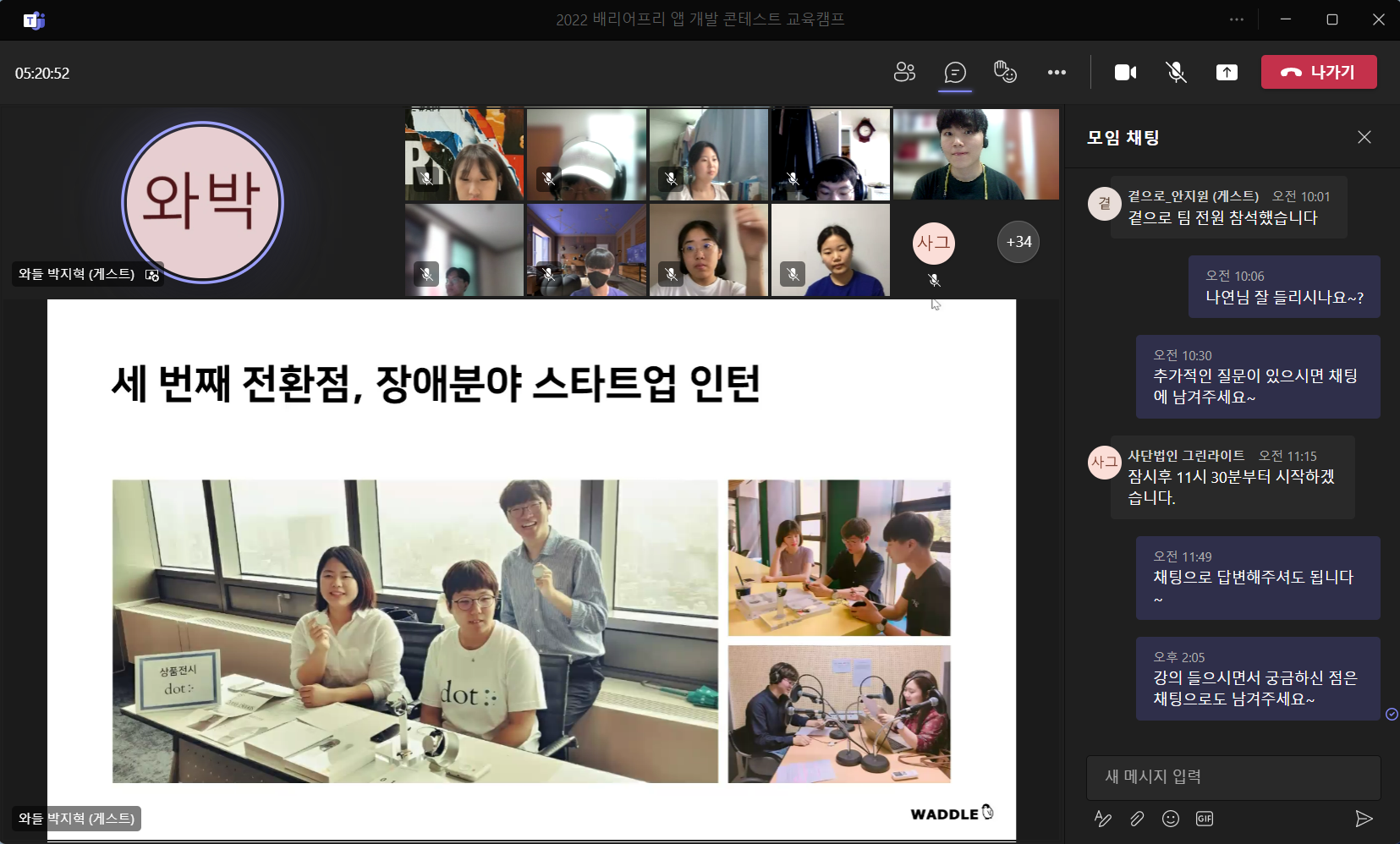Unmute the microphone
The width and height of the screenshot is (1400, 844).
pyautogui.click(x=1176, y=73)
